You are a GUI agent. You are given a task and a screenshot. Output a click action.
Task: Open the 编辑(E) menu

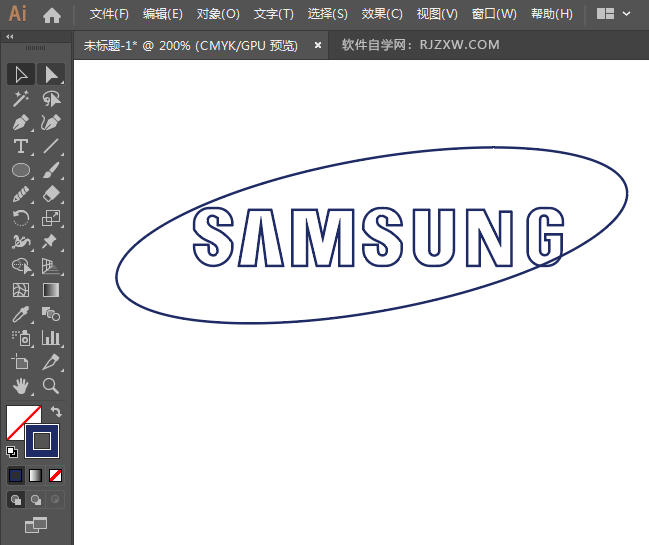[163, 14]
